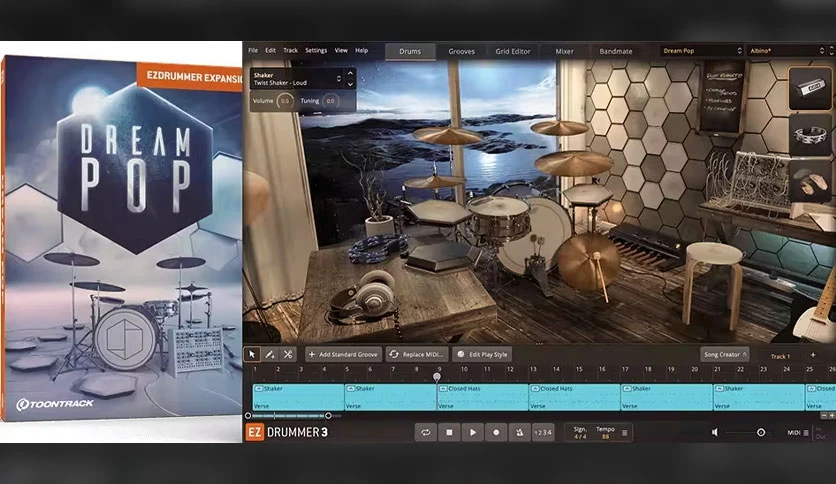Open the Edit menu
Viewport: 836px width, 484px height.
coord(270,50)
